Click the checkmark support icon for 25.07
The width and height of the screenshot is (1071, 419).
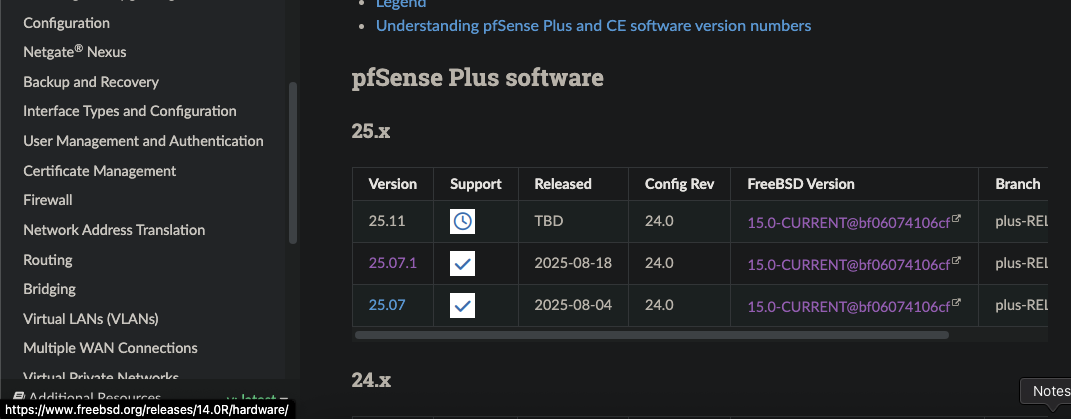pos(462,305)
